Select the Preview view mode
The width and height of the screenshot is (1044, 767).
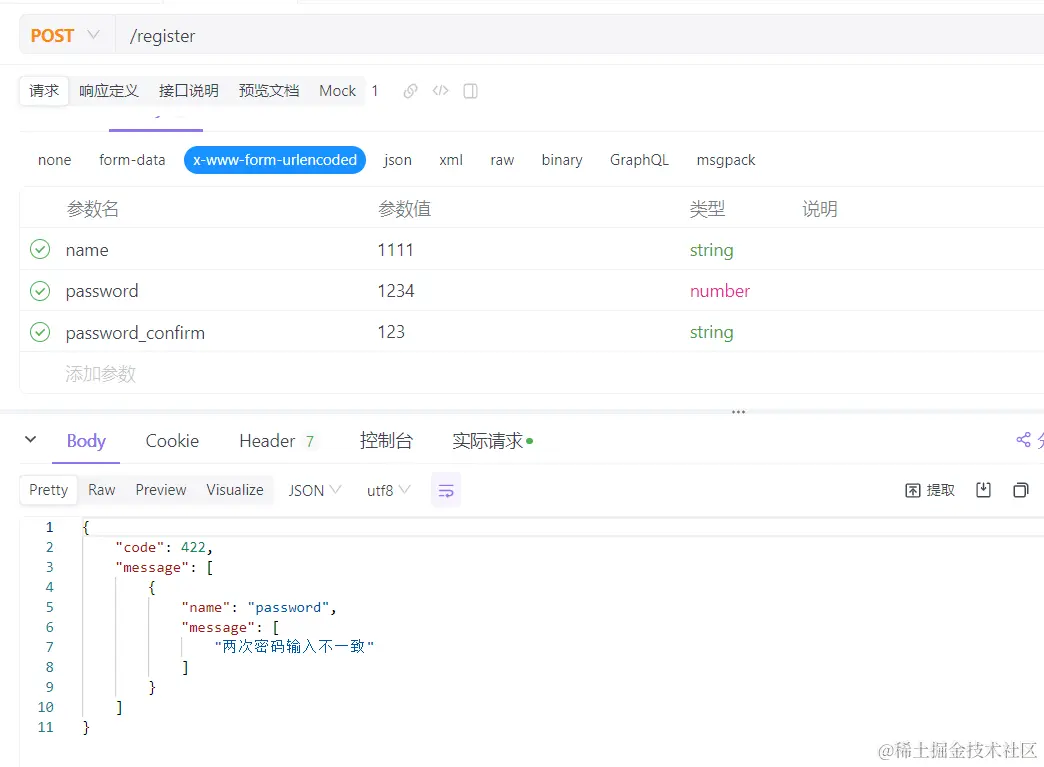coord(160,490)
